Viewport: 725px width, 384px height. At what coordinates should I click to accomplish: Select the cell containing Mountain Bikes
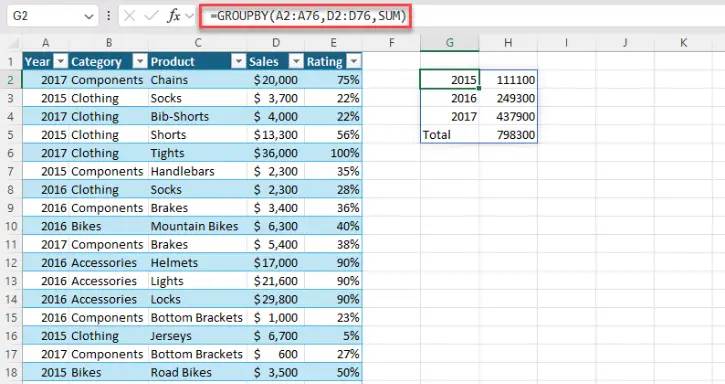click(x=198, y=226)
